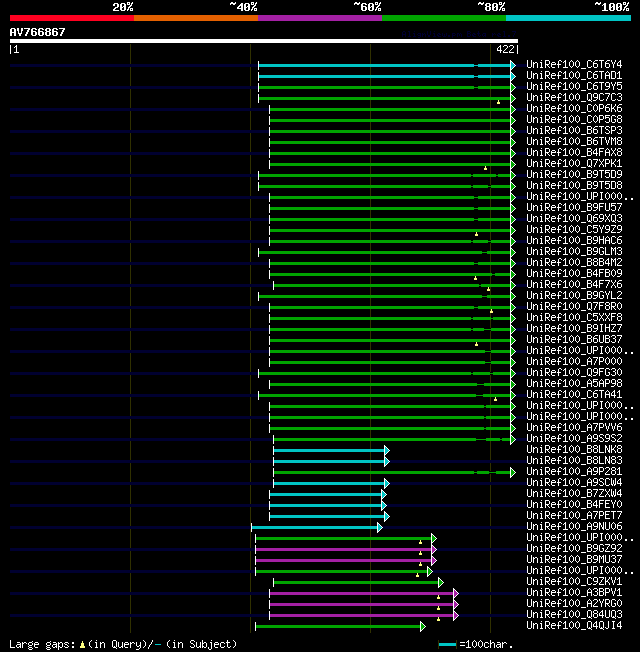This screenshot has width=640, height=652.
Task: Click the UniRef100_A9P281 label
Action: pyautogui.click(x=574, y=472)
